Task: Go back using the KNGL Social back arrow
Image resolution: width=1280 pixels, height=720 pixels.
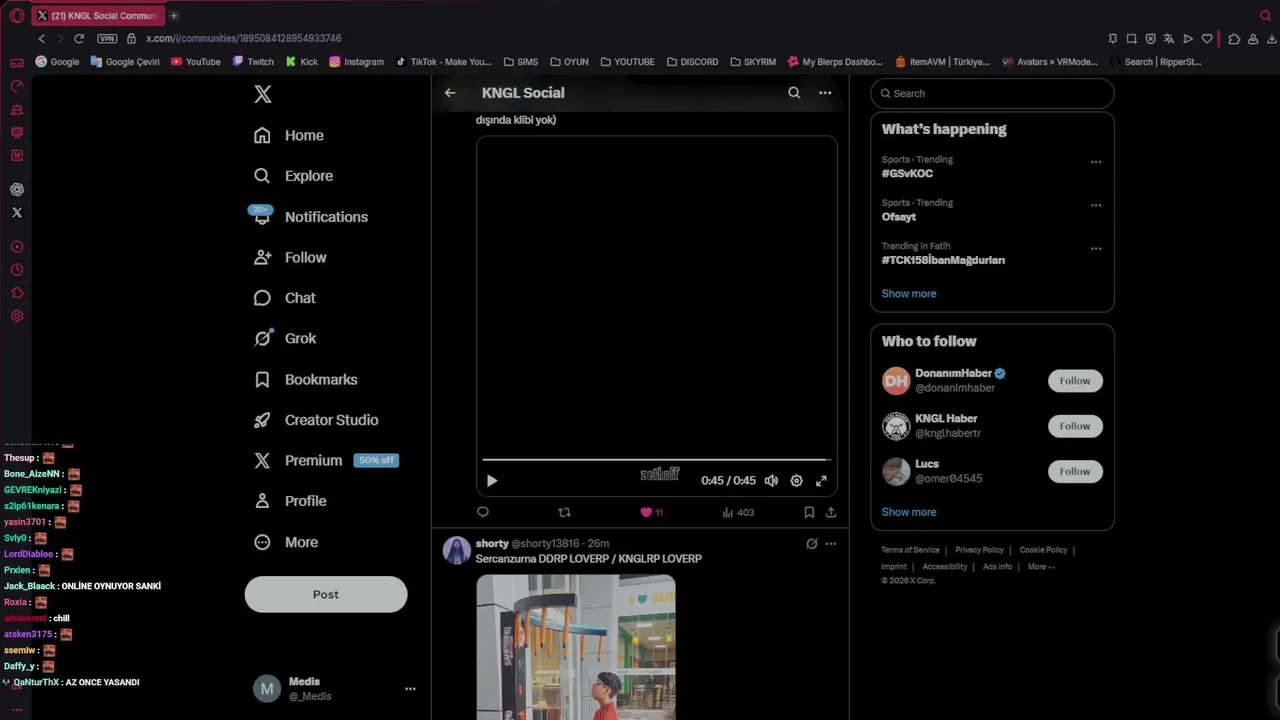Action: 450,93
